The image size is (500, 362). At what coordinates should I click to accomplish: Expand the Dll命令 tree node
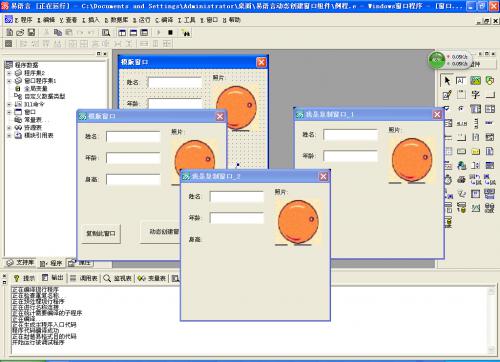tap(9, 104)
